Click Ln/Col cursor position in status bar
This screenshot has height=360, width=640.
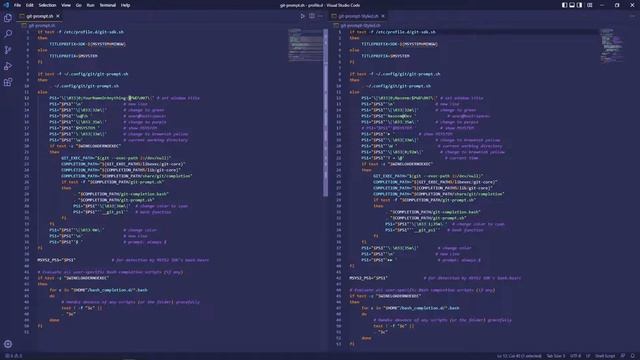click(519, 356)
